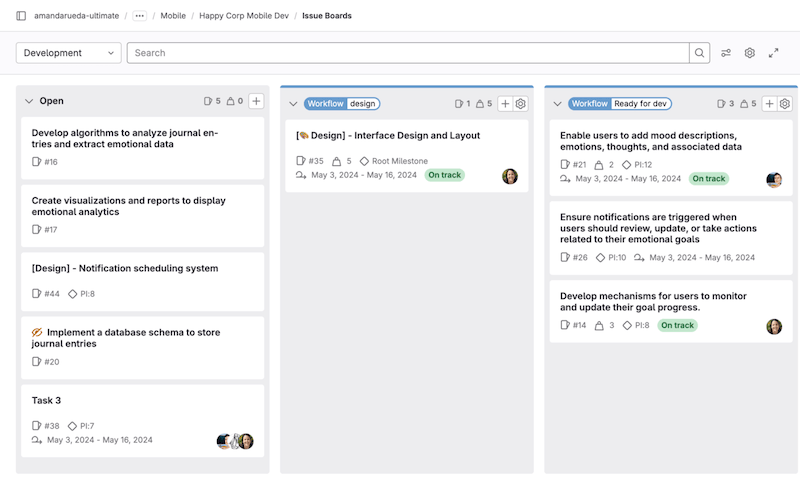Collapse the Workflow design list
Image resolution: width=800 pixels, height=484 pixels.
[x=293, y=104]
